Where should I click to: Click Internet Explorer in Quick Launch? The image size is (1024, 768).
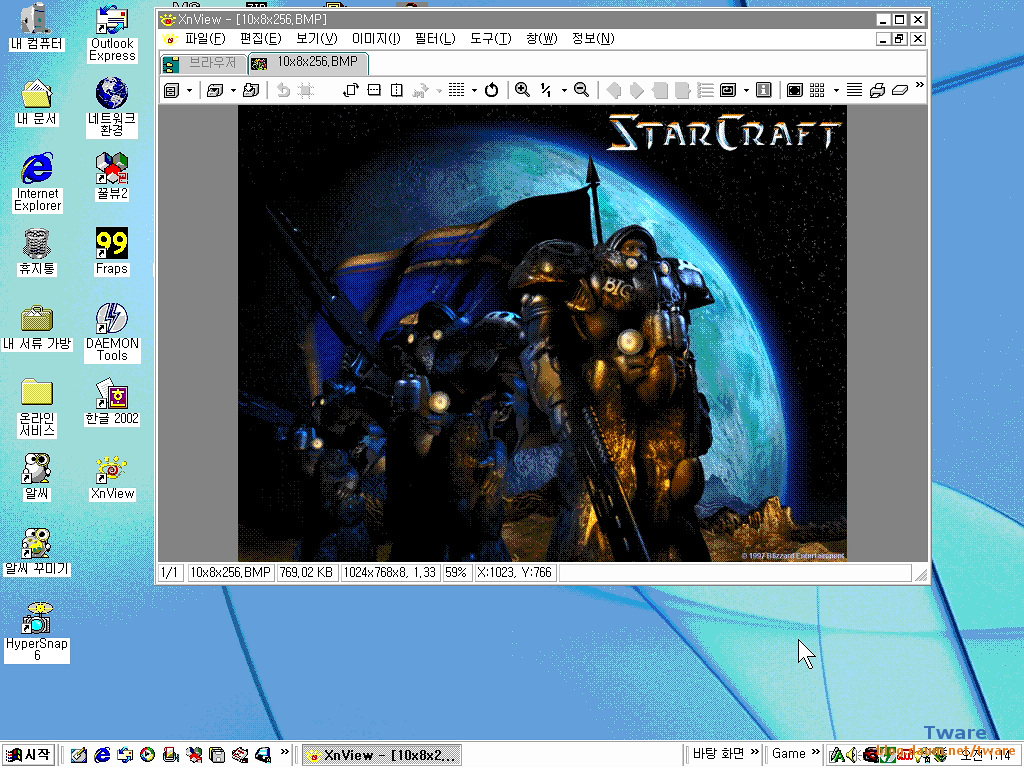[102, 755]
